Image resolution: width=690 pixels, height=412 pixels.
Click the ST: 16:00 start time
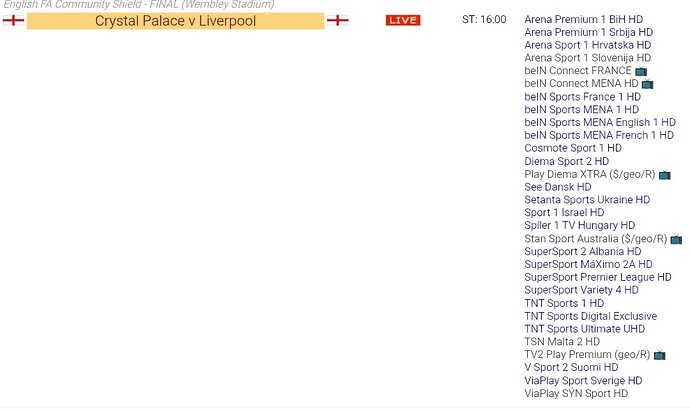click(484, 19)
